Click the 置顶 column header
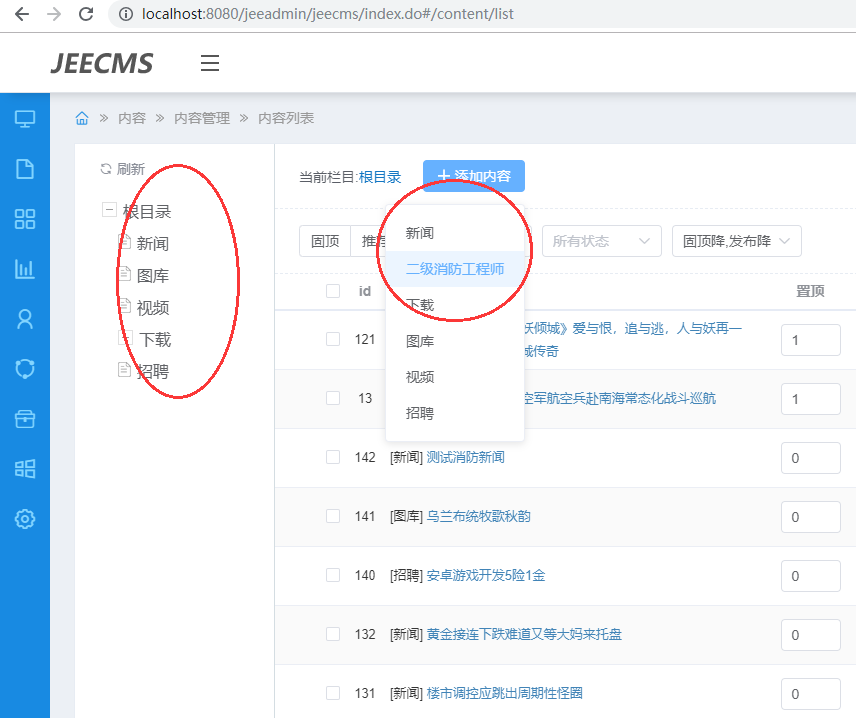 click(810, 291)
